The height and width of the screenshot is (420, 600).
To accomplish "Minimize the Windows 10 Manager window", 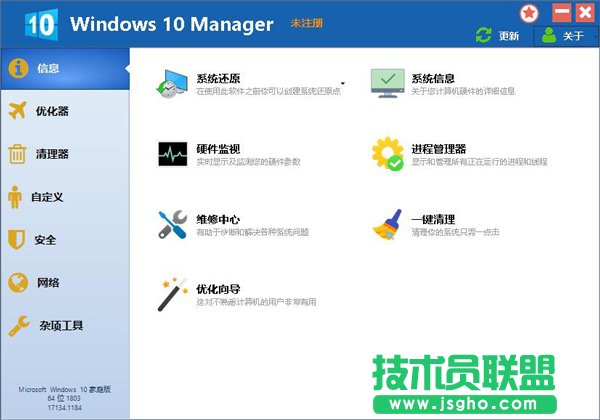I will coord(562,13).
